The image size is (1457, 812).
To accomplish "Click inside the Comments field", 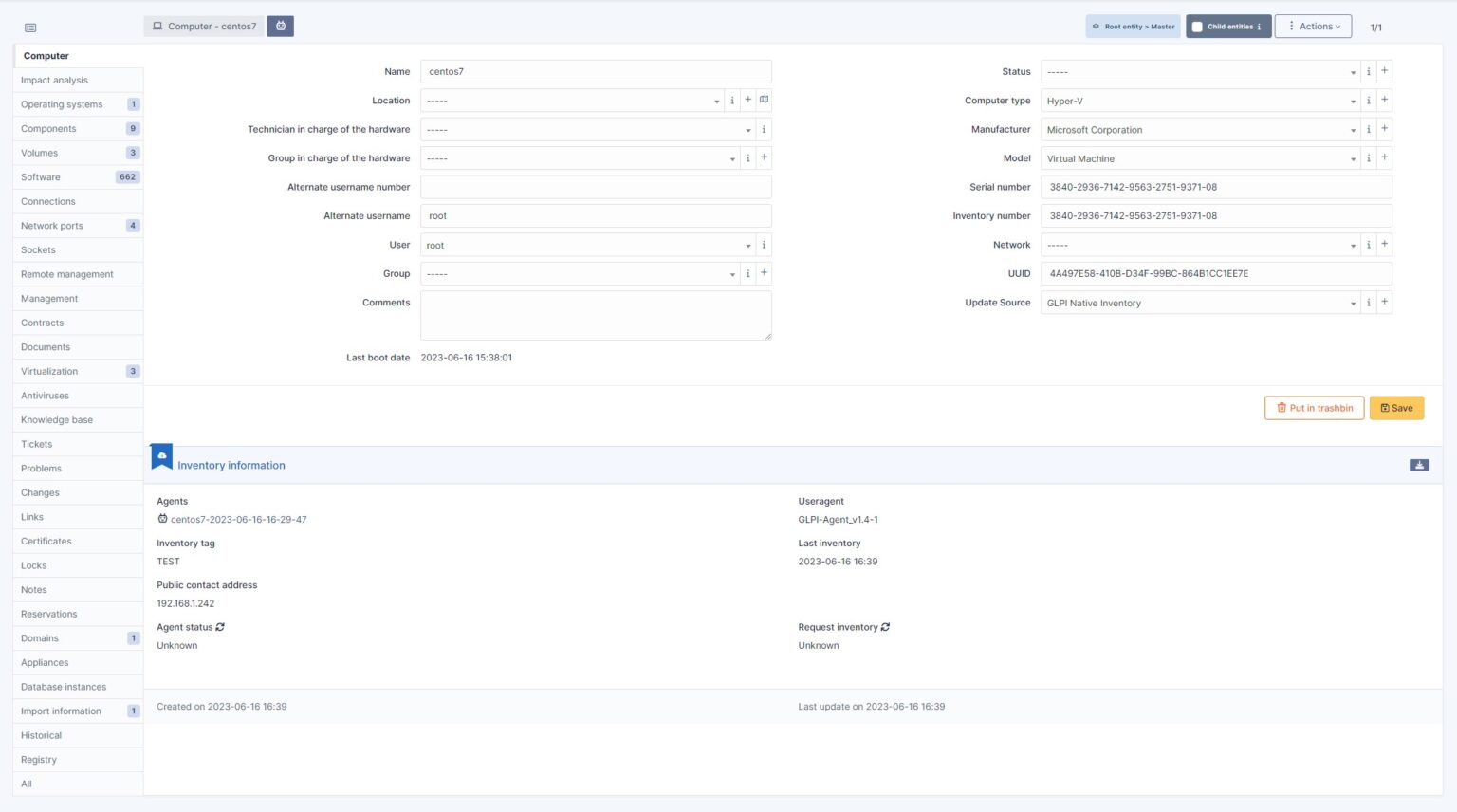I will [596, 314].
